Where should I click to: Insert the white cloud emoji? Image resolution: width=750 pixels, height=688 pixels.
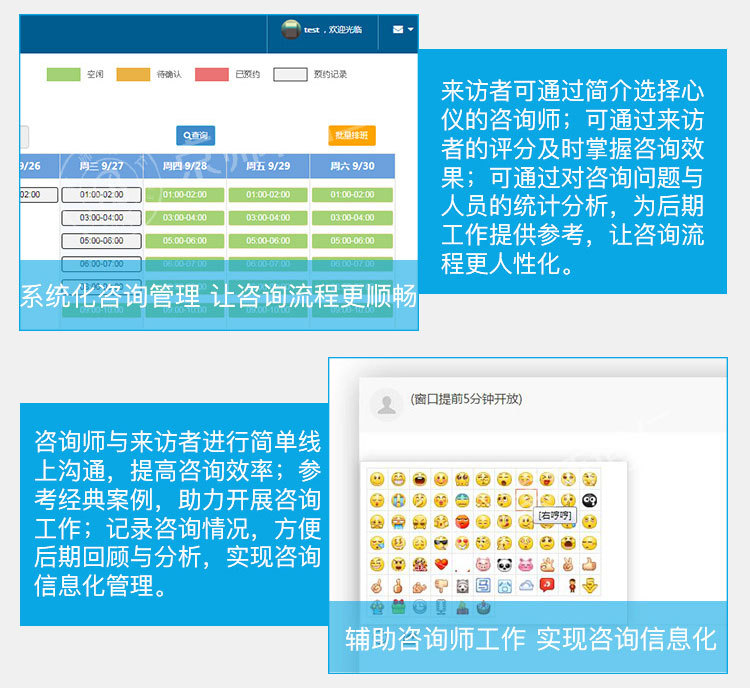coord(526,586)
